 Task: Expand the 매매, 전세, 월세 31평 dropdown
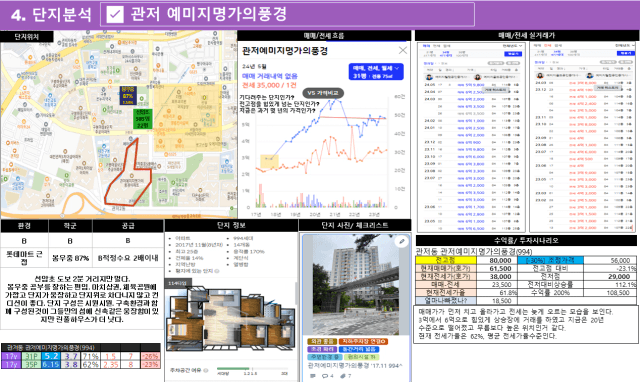click(x=376, y=72)
